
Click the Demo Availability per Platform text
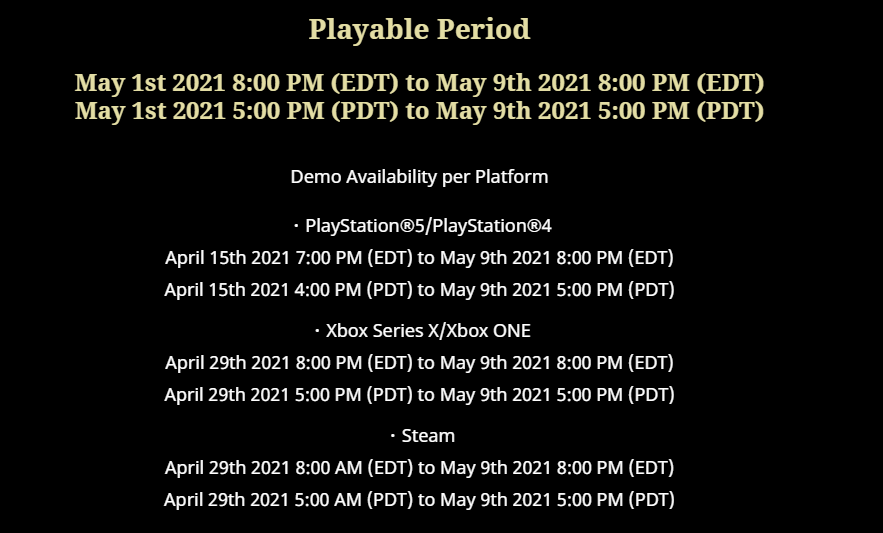419,177
